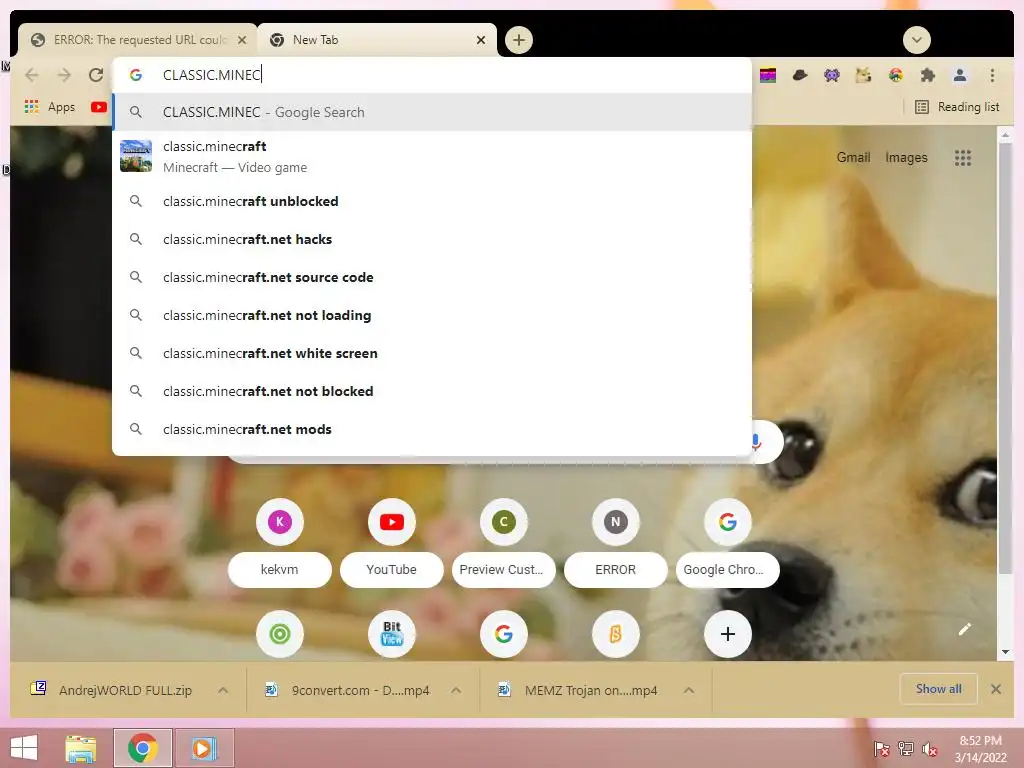Open the ERROR shortcut tile
1024x768 pixels.
pyautogui.click(x=615, y=541)
